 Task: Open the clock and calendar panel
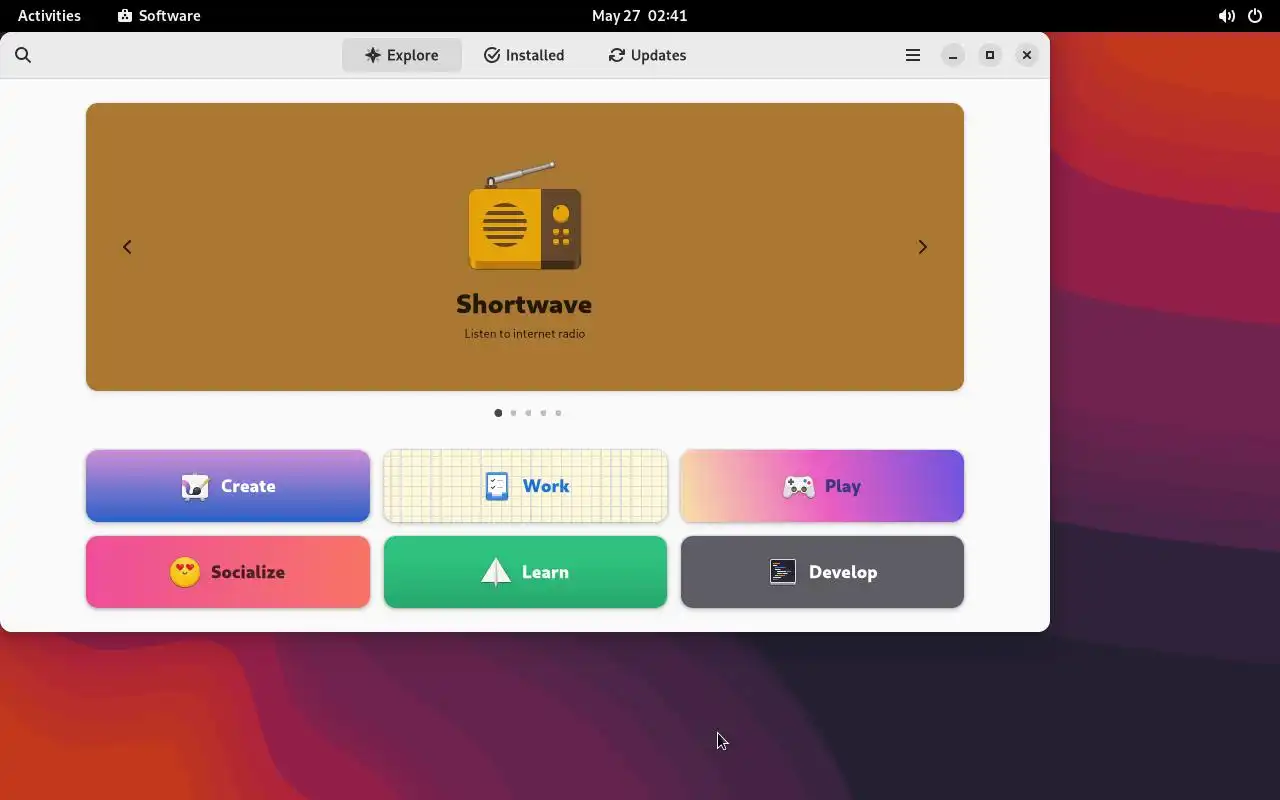click(x=639, y=15)
